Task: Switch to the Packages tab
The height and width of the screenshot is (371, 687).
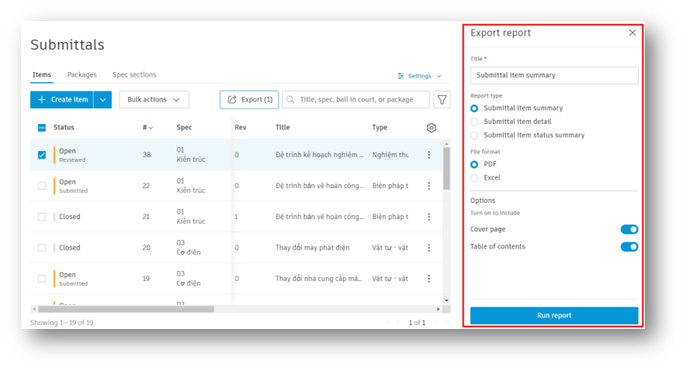Action: coord(82,75)
